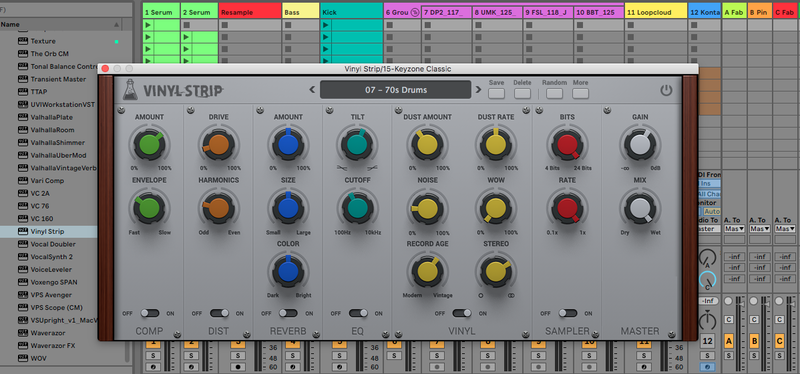
Task: Toggle the SAMPLER section on/off switch
Action: (x=567, y=313)
